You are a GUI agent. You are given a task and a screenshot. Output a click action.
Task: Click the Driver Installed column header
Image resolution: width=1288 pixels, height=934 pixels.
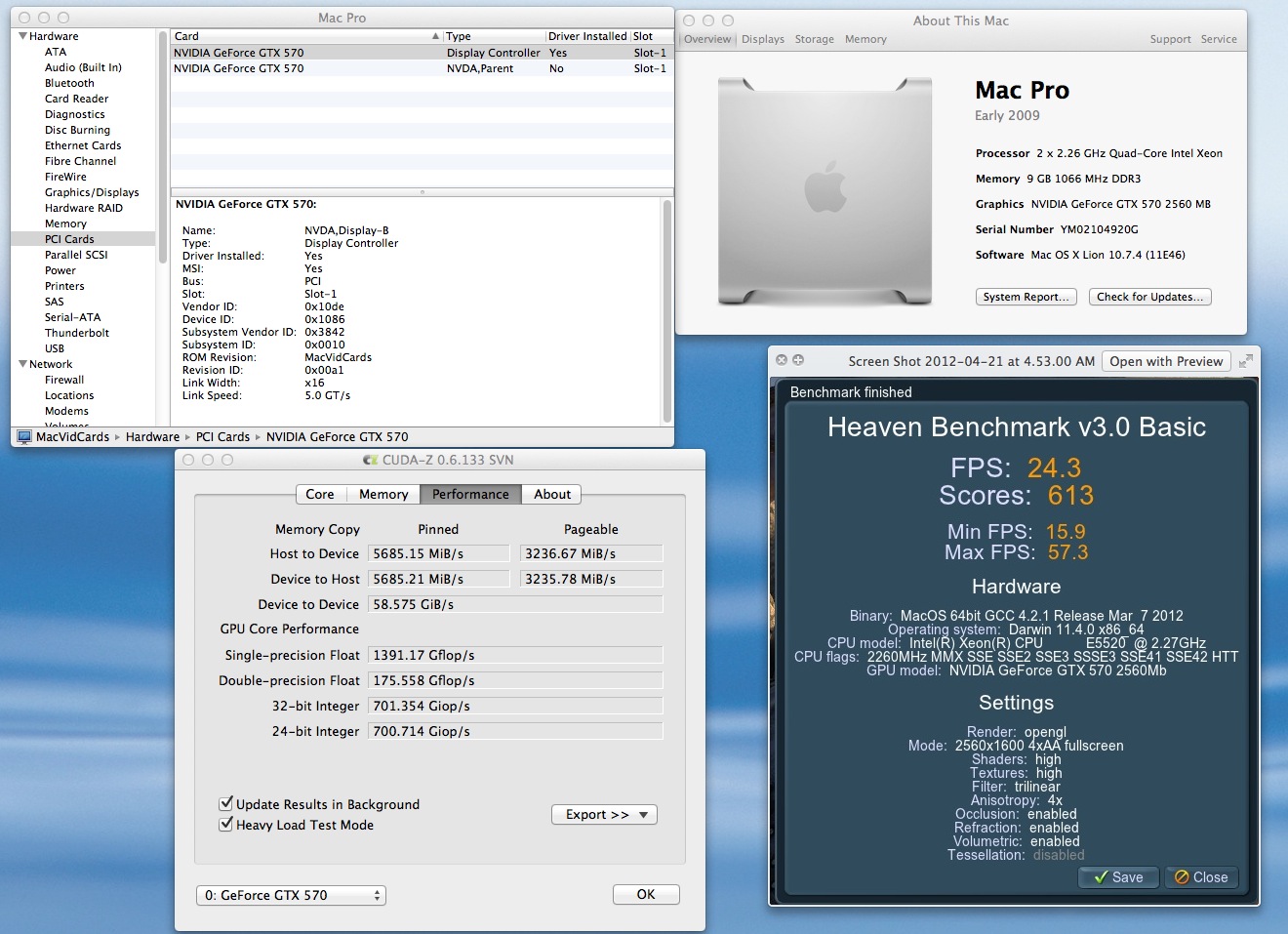[587, 36]
